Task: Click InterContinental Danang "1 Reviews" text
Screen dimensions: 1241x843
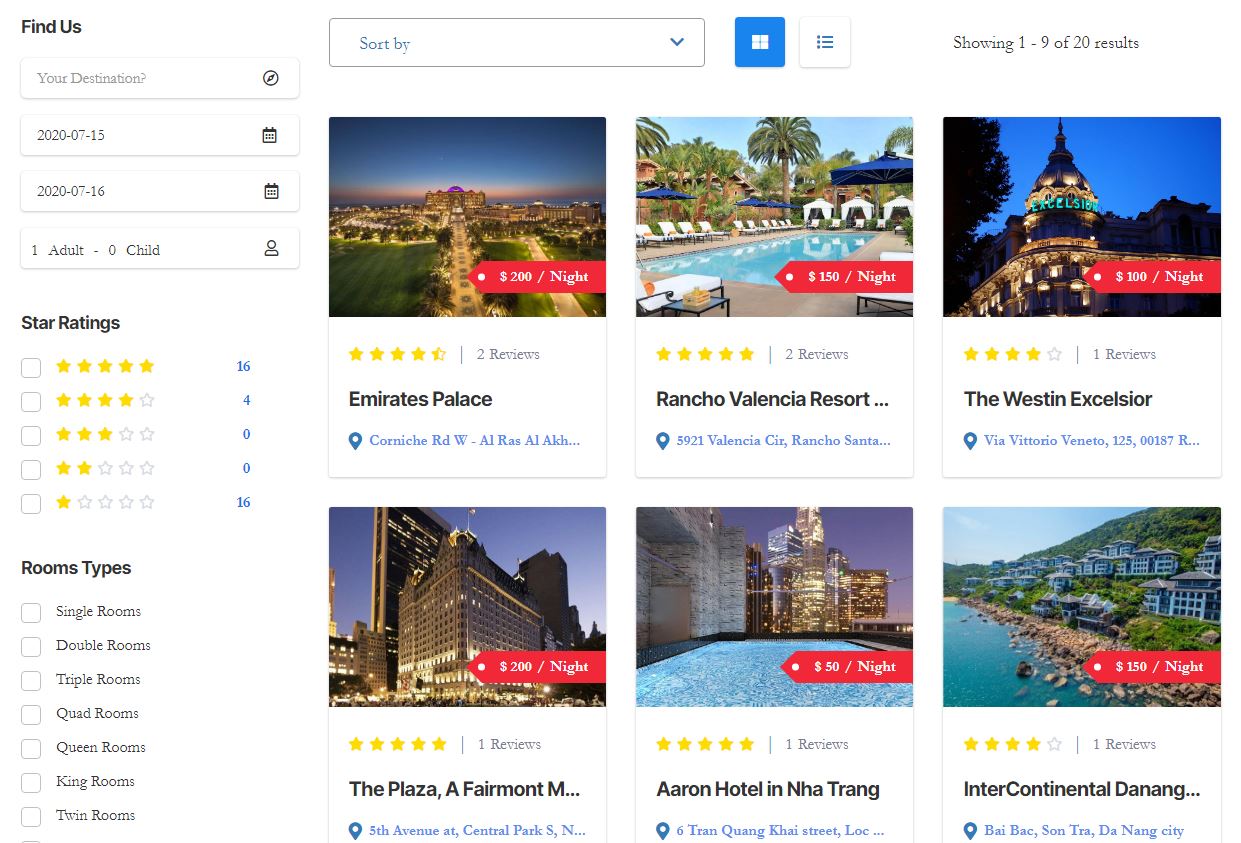Action: point(1124,744)
